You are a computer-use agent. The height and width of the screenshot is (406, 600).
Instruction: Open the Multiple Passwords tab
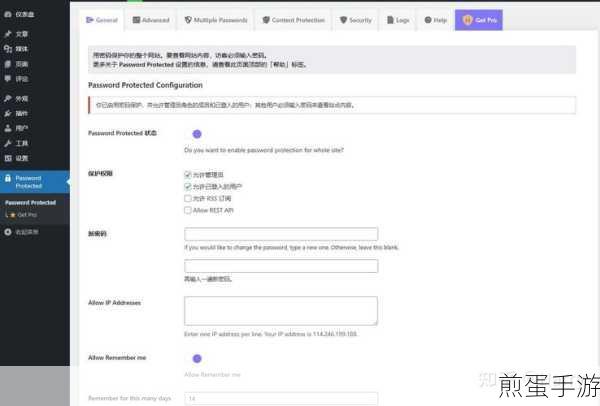pyautogui.click(x=216, y=20)
